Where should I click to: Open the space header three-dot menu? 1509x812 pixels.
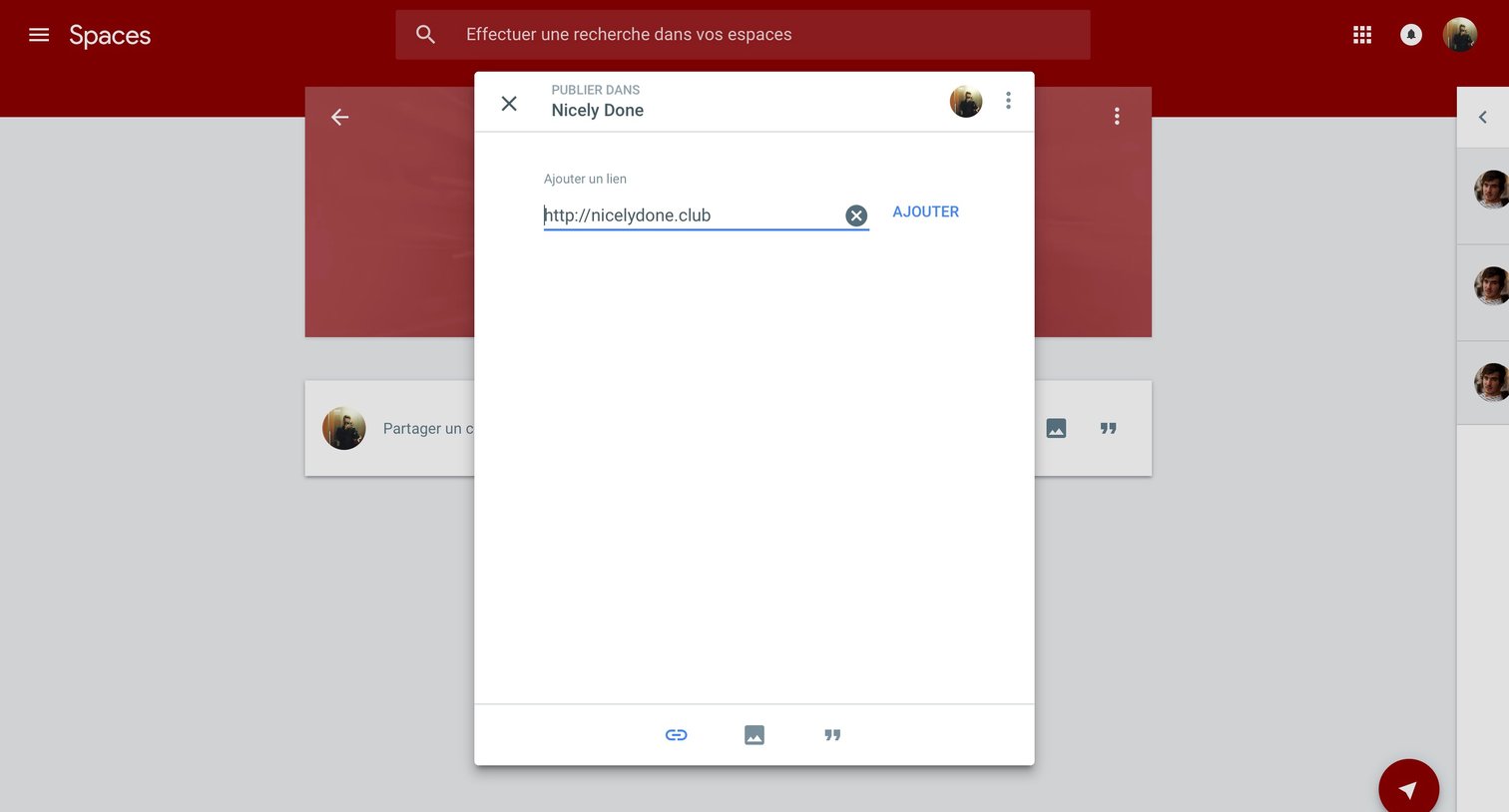coord(1117,117)
